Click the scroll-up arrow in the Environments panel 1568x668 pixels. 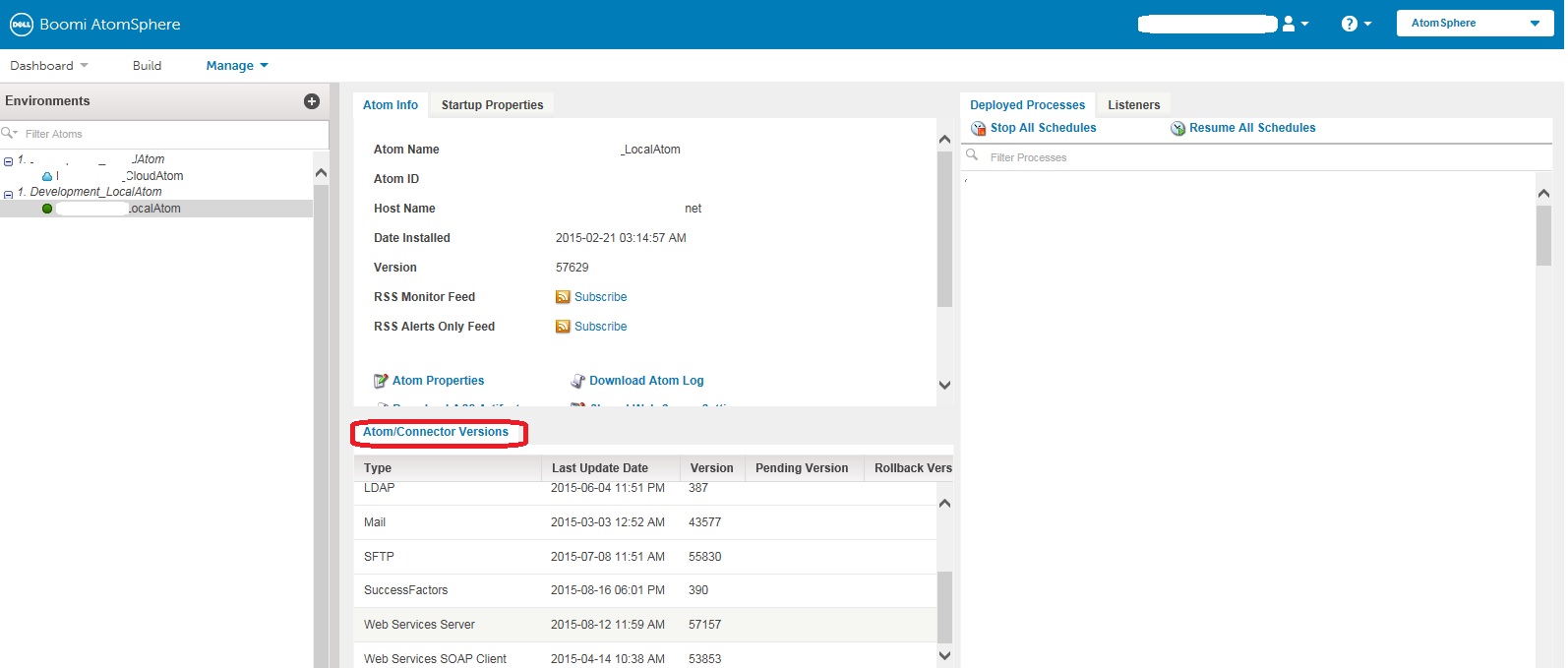coord(321,173)
